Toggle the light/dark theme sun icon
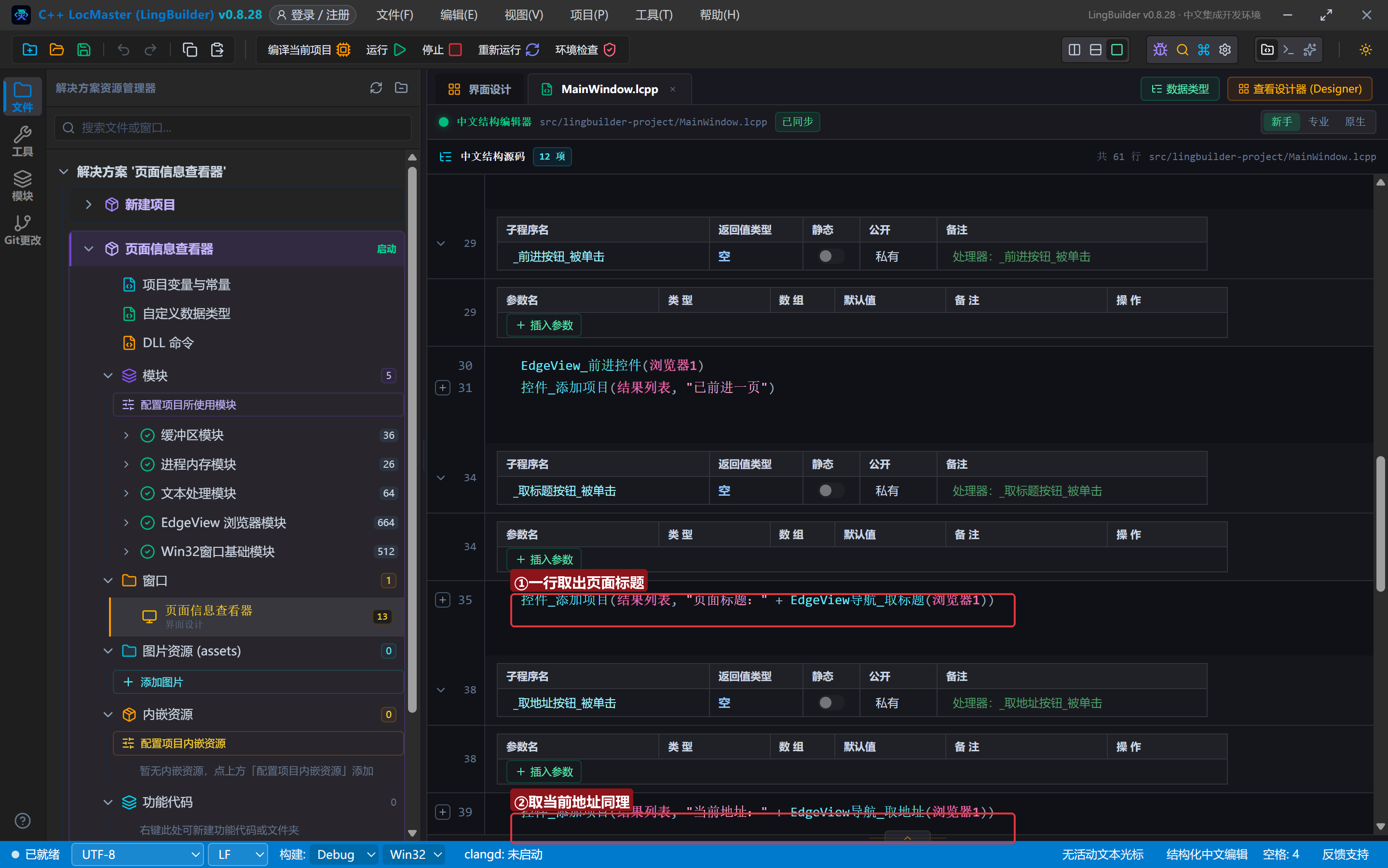This screenshot has height=868, width=1388. pos(1366,50)
